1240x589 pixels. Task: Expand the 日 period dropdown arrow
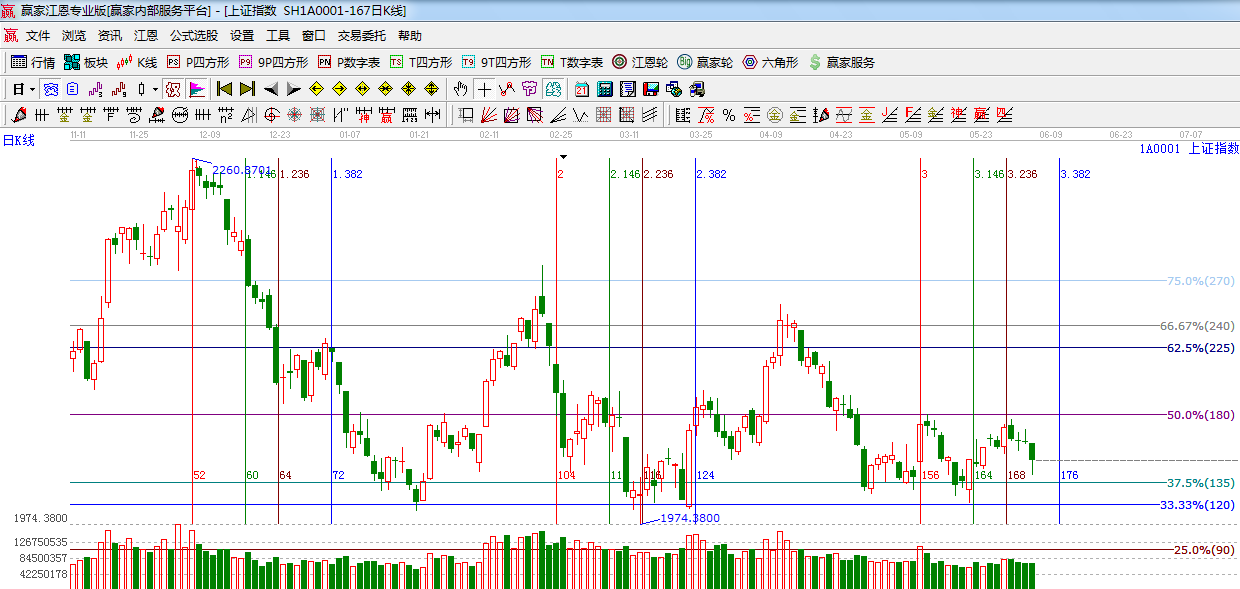33,89
